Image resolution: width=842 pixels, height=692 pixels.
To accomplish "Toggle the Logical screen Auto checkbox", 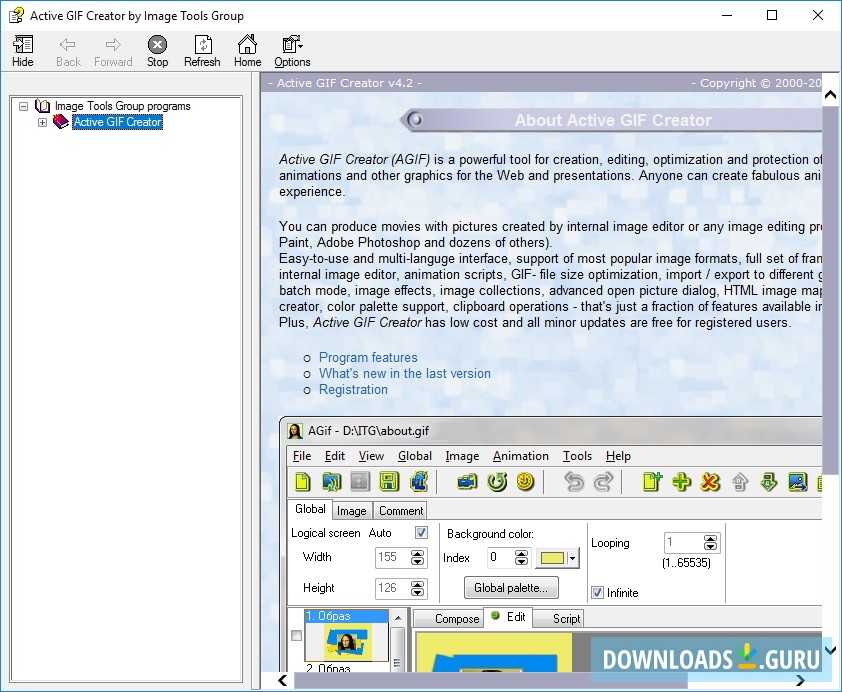I will pyautogui.click(x=421, y=533).
